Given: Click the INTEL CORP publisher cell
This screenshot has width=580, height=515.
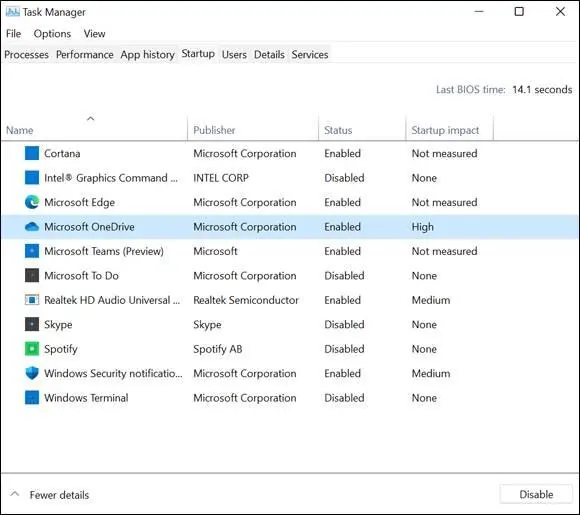Looking at the screenshot, I should click(221, 178).
